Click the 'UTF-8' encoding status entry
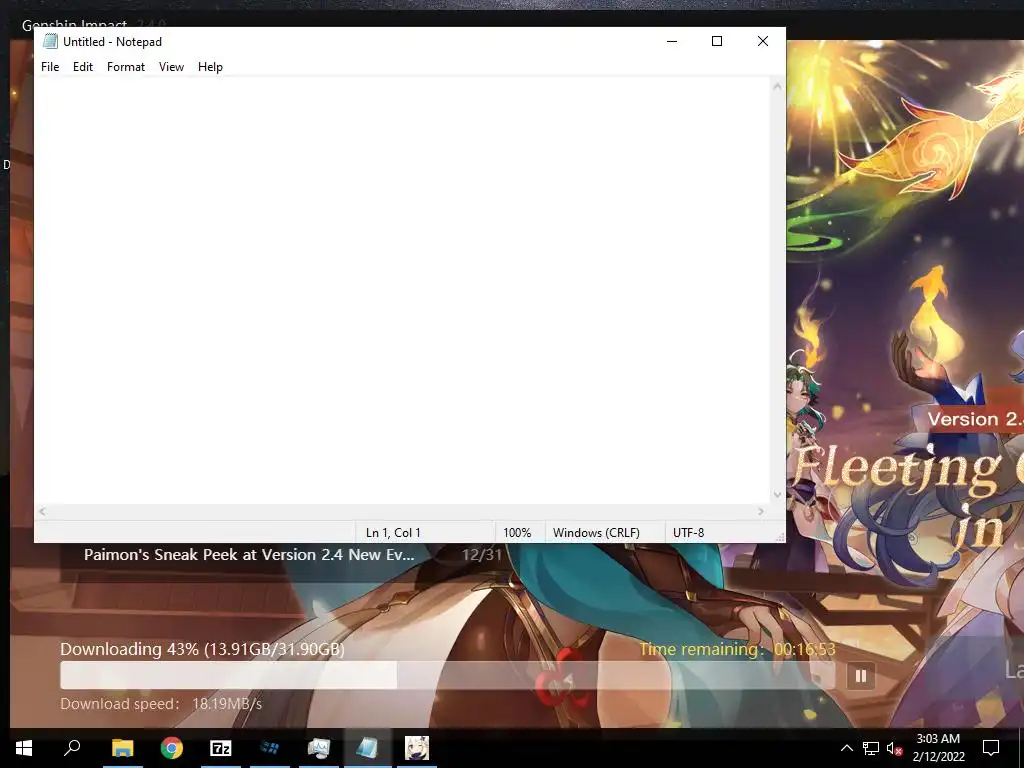Viewport: 1024px width, 768px height. (688, 533)
